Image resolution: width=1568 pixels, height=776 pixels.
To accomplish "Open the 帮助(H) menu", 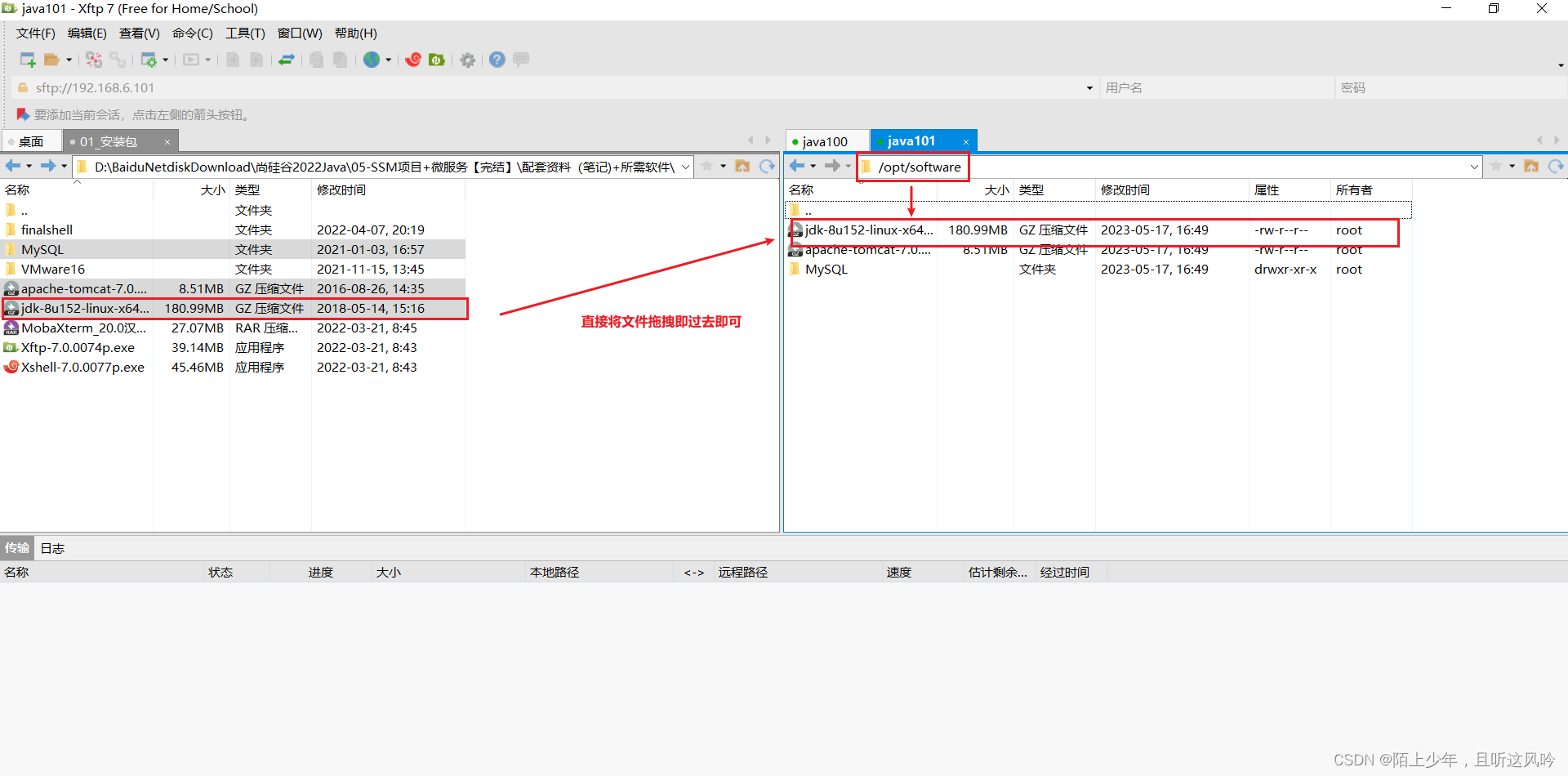I will point(356,33).
